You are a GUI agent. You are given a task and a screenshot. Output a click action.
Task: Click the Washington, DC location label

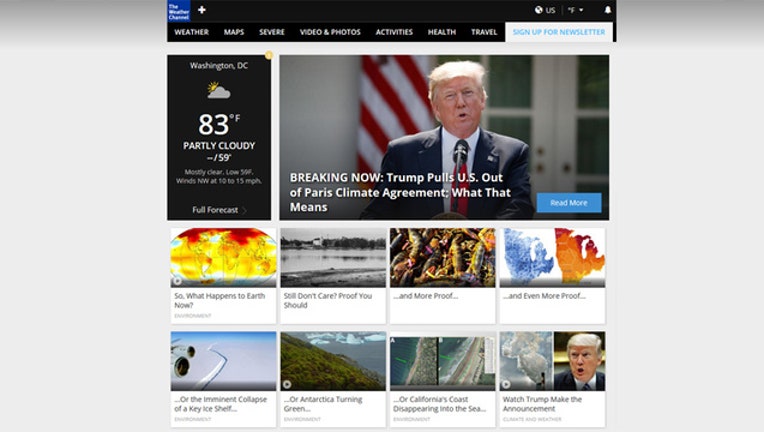click(x=219, y=65)
